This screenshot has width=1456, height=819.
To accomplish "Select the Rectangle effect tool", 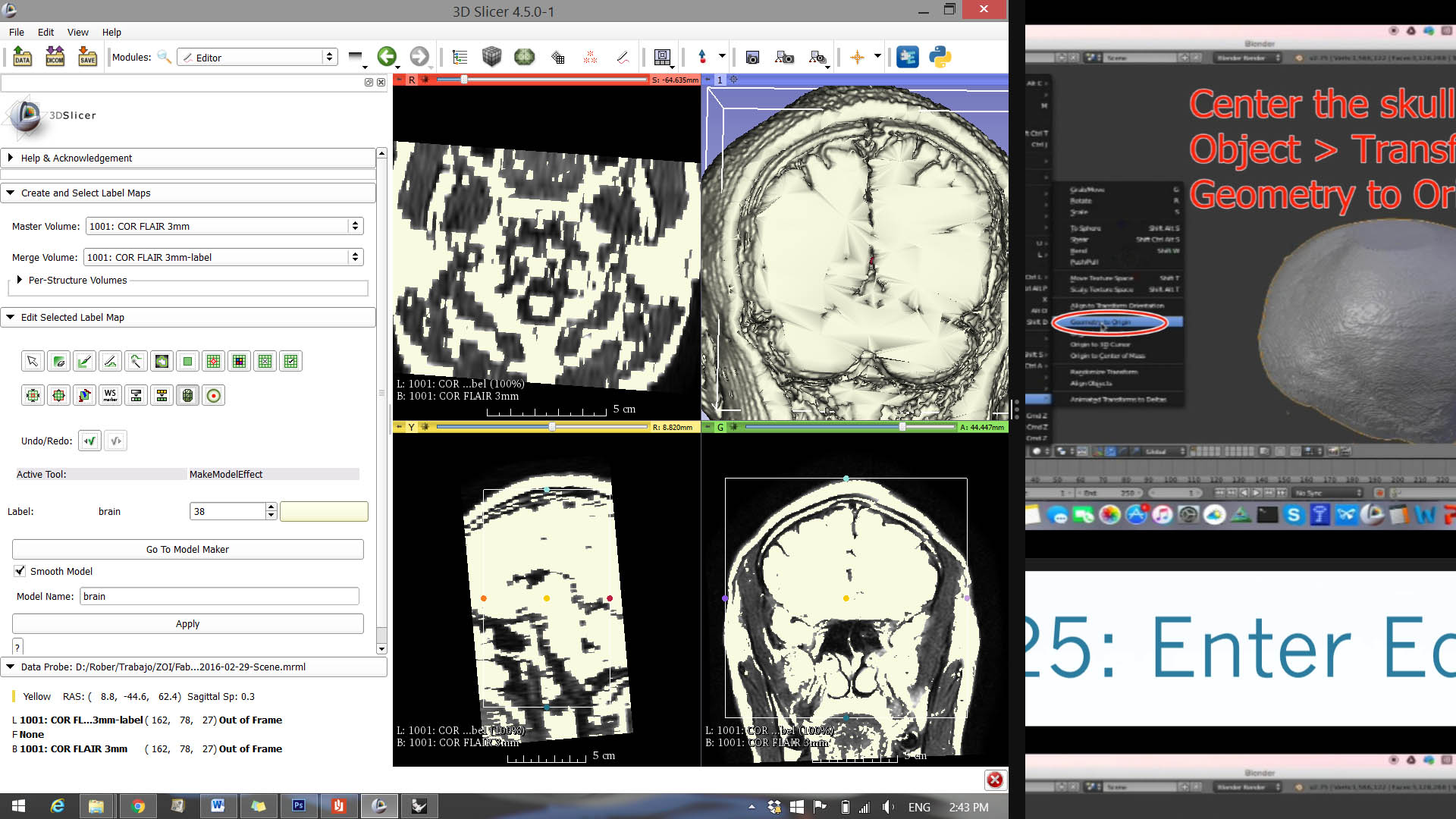I will (x=187, y=362).
